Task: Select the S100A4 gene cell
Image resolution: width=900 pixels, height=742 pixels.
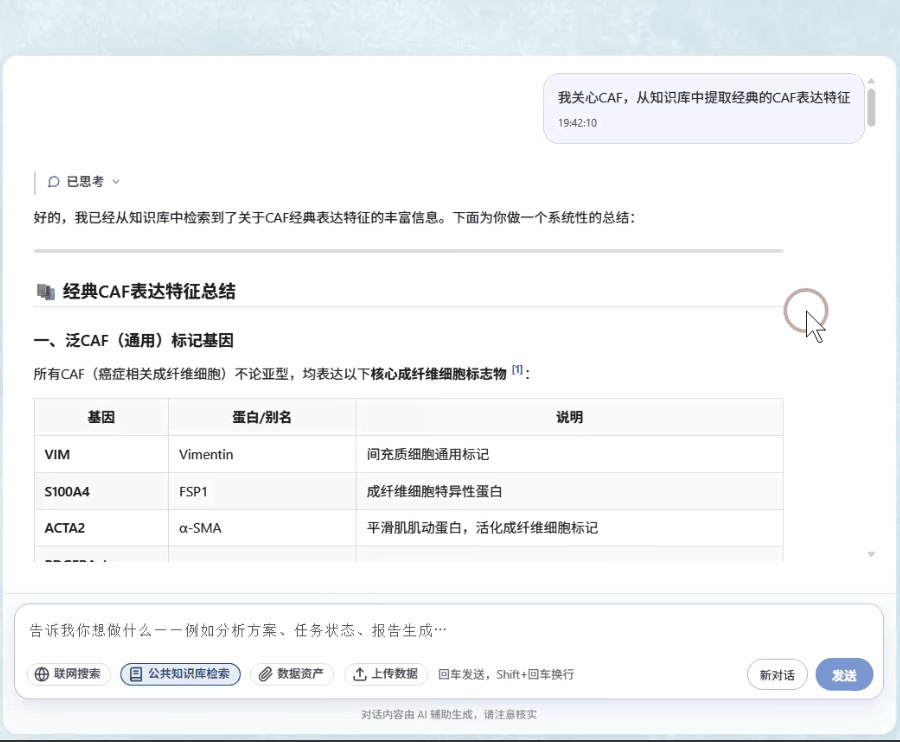Action: 102,491
